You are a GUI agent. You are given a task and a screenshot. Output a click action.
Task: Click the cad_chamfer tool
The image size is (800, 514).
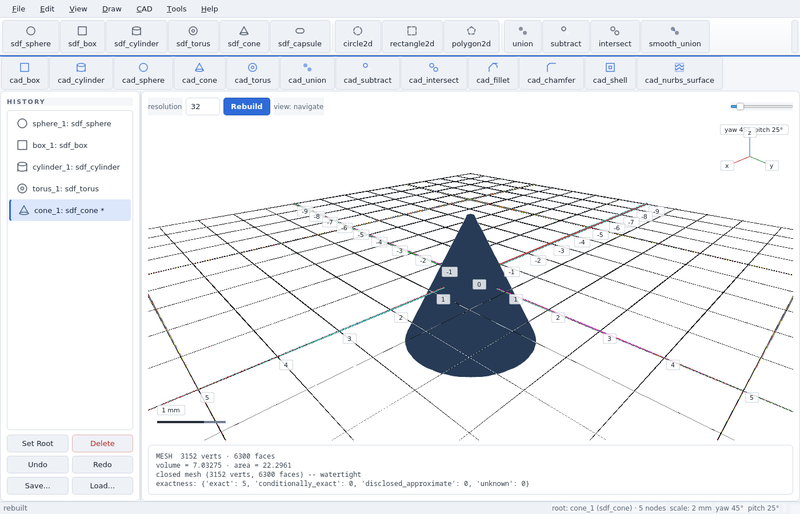coord(551,74)
